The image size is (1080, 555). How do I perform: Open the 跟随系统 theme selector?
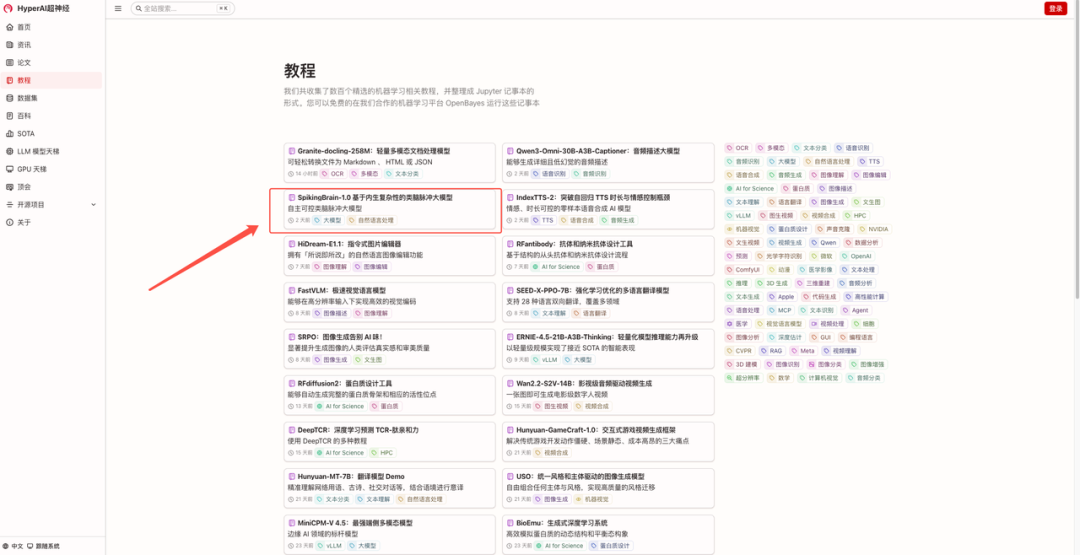(45, 546)
